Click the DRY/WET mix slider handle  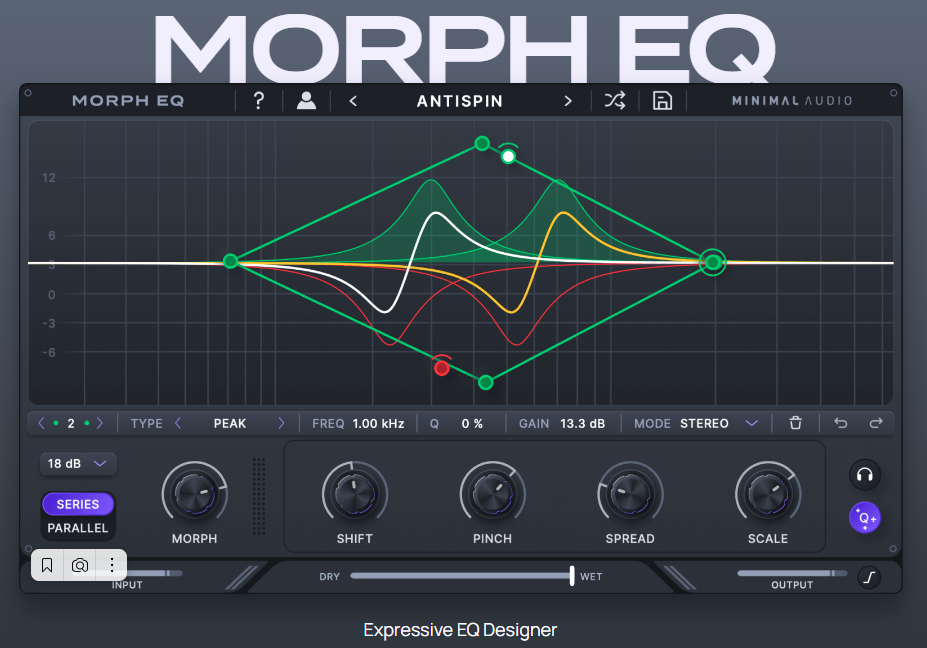click(x=572, y=576)
